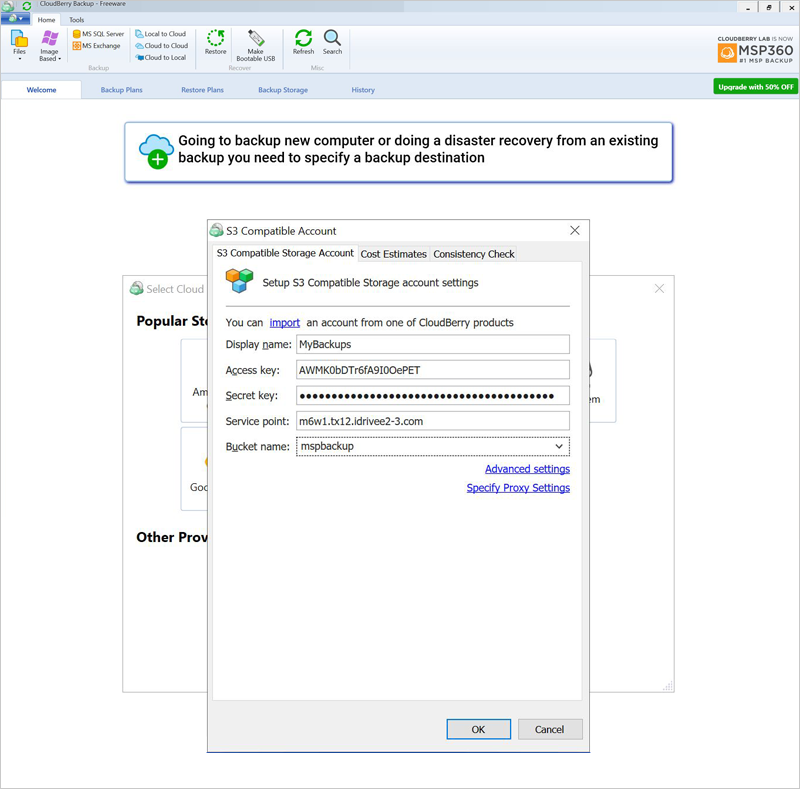Click into the Secret key field
Viewport: 800px width, 789px height.
433,396
